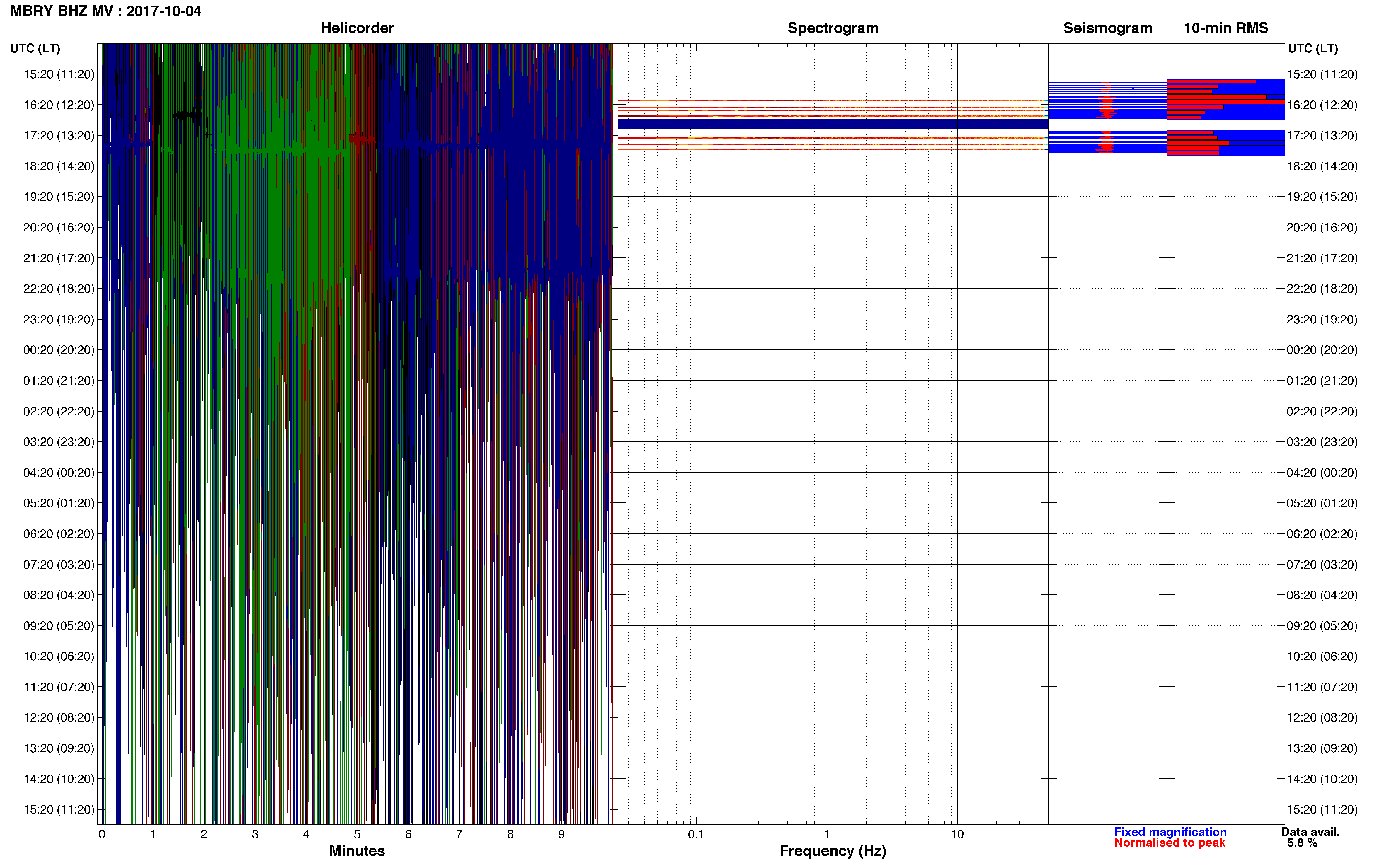Click the left 00:20 (20:20) time label

(59, 350)
